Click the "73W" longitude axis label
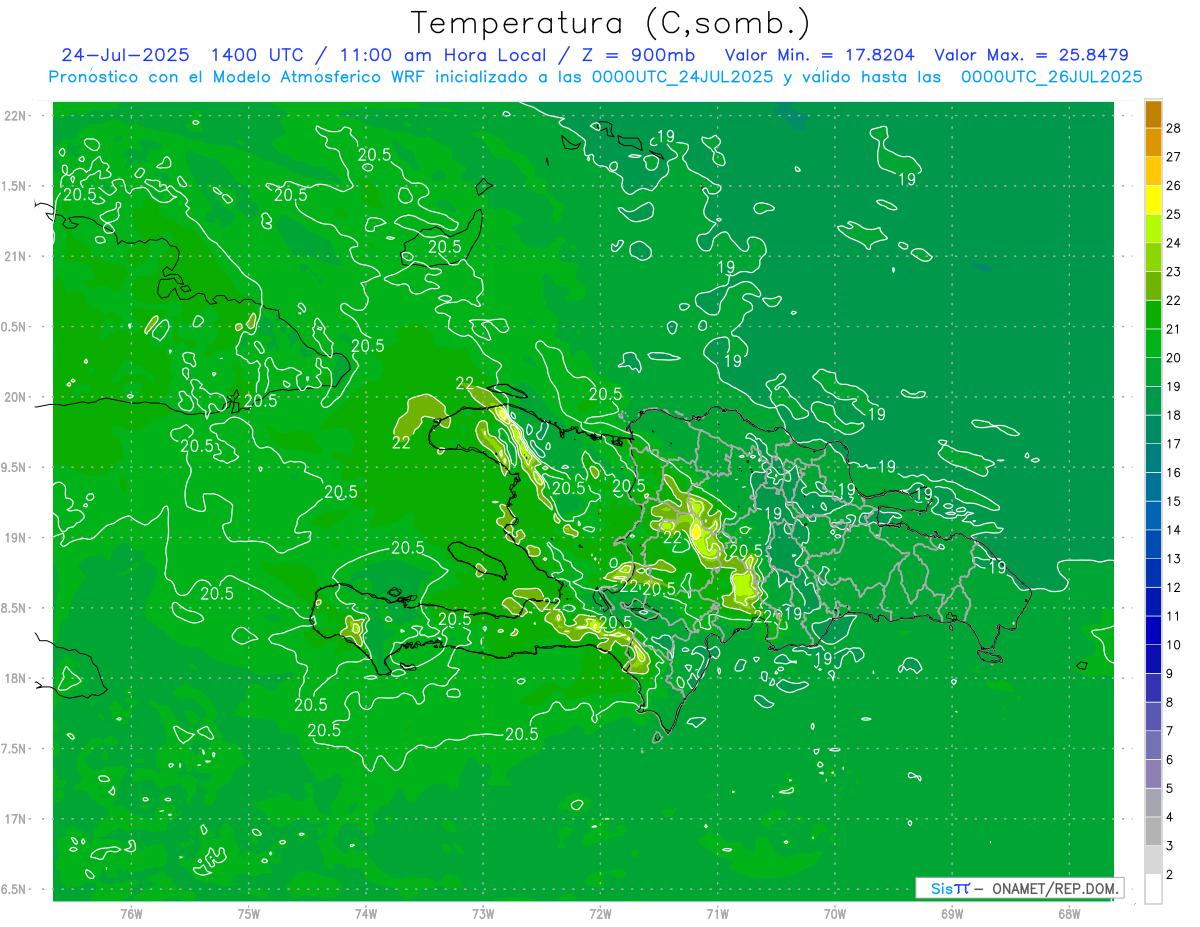1200x927 pixels. point(483,913)
